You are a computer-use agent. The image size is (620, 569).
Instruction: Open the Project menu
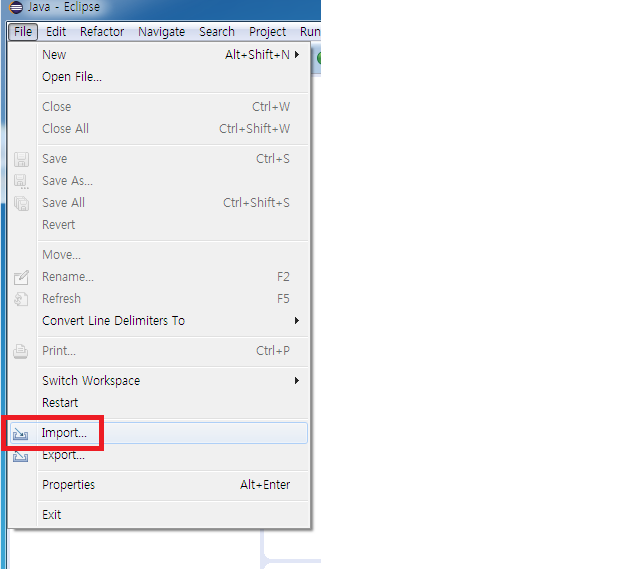coord(267,32)
